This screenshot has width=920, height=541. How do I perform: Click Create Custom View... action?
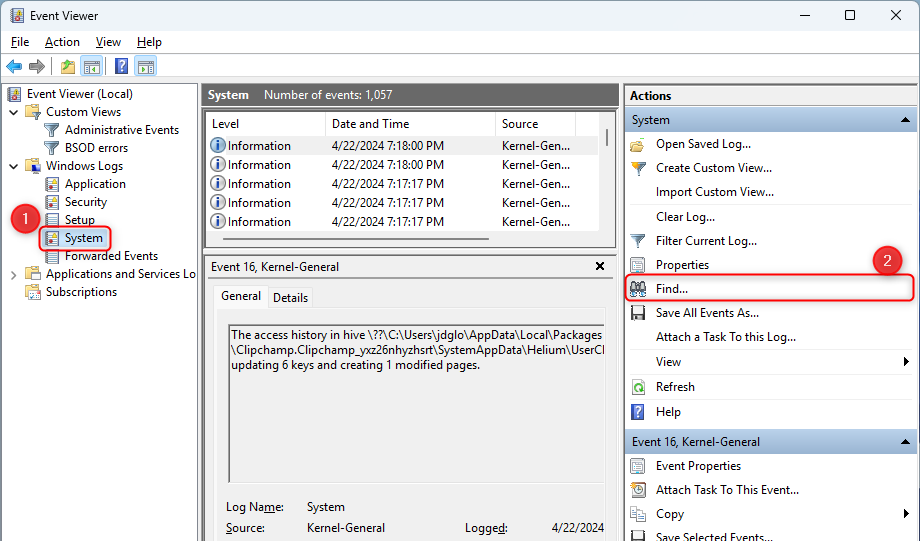point(713,168)
